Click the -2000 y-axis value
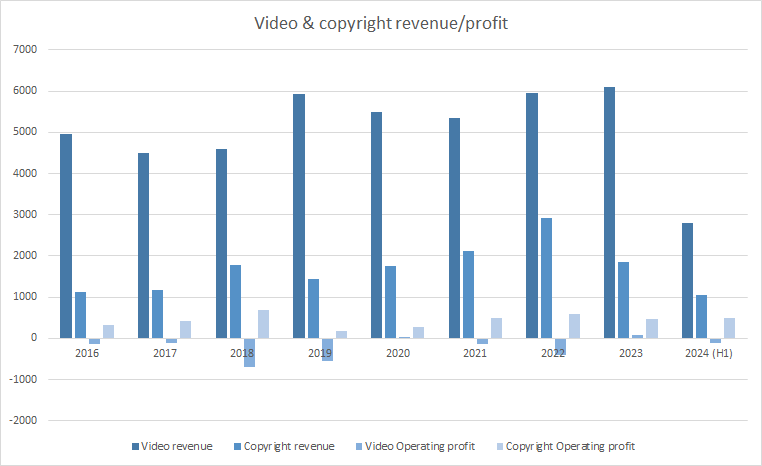The image size is (762, 466). coord(23,420)
